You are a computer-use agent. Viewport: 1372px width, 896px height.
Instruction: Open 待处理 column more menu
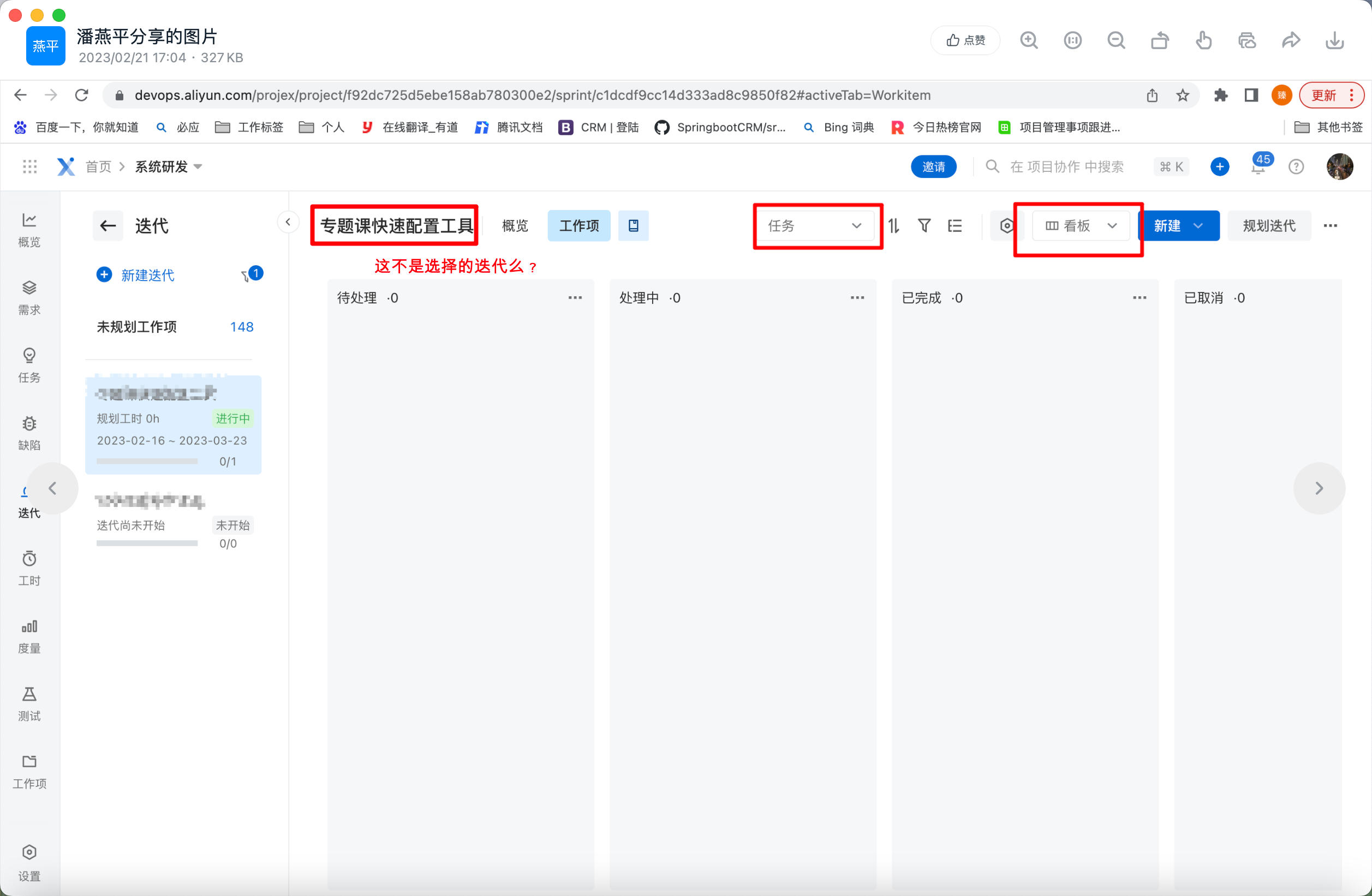(x=575, y=297)
